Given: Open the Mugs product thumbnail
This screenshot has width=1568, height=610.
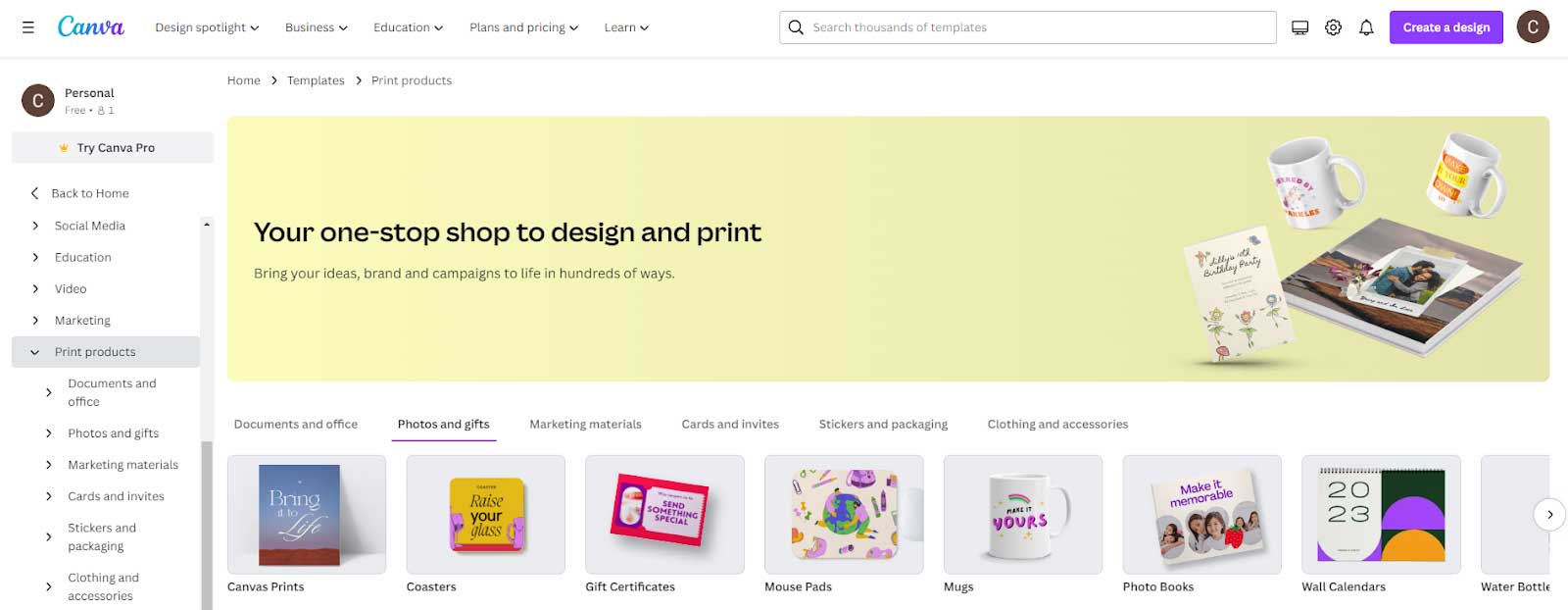Looking at the screenshot, I should (x=1022, y=515).
